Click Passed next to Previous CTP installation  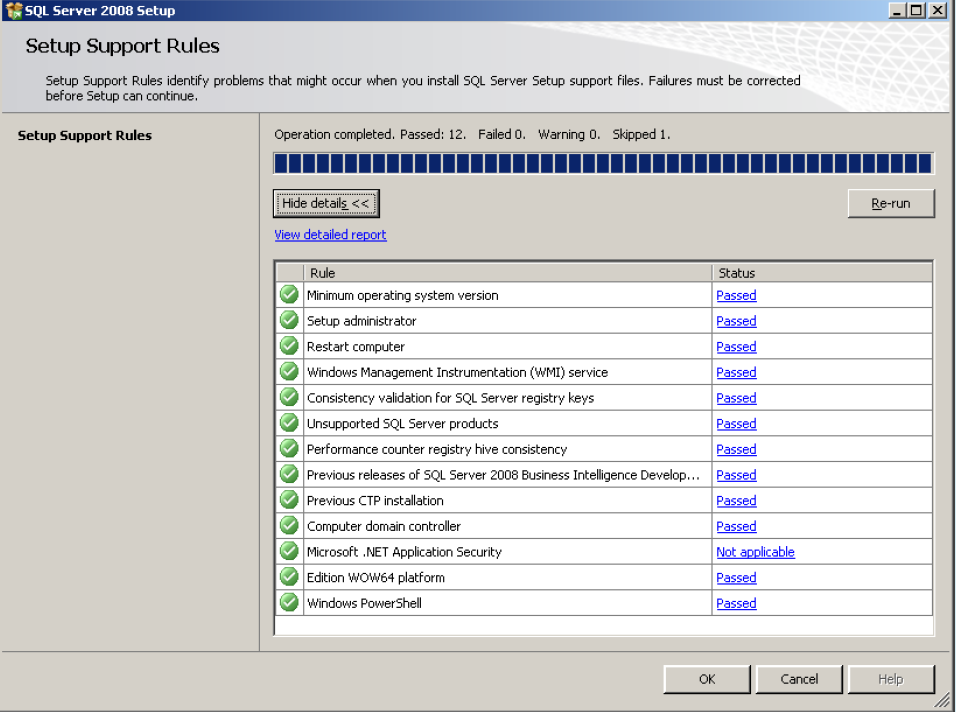pyautogui.click(x=736, y=500)
